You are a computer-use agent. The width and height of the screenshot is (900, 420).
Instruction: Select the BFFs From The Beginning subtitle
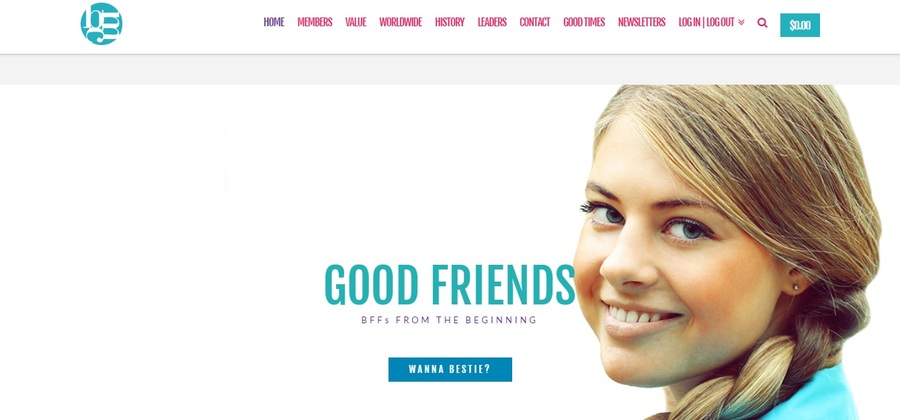click(x=449, y=320)
